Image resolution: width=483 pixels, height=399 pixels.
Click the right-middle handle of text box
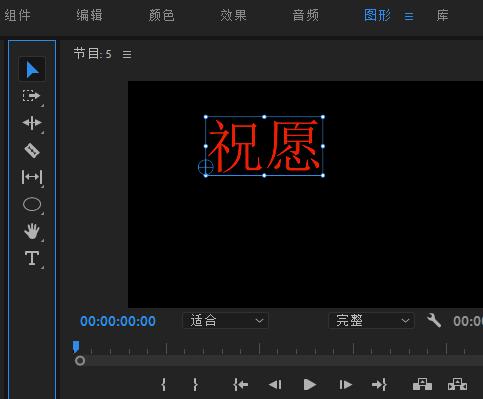tap(323, 146)
